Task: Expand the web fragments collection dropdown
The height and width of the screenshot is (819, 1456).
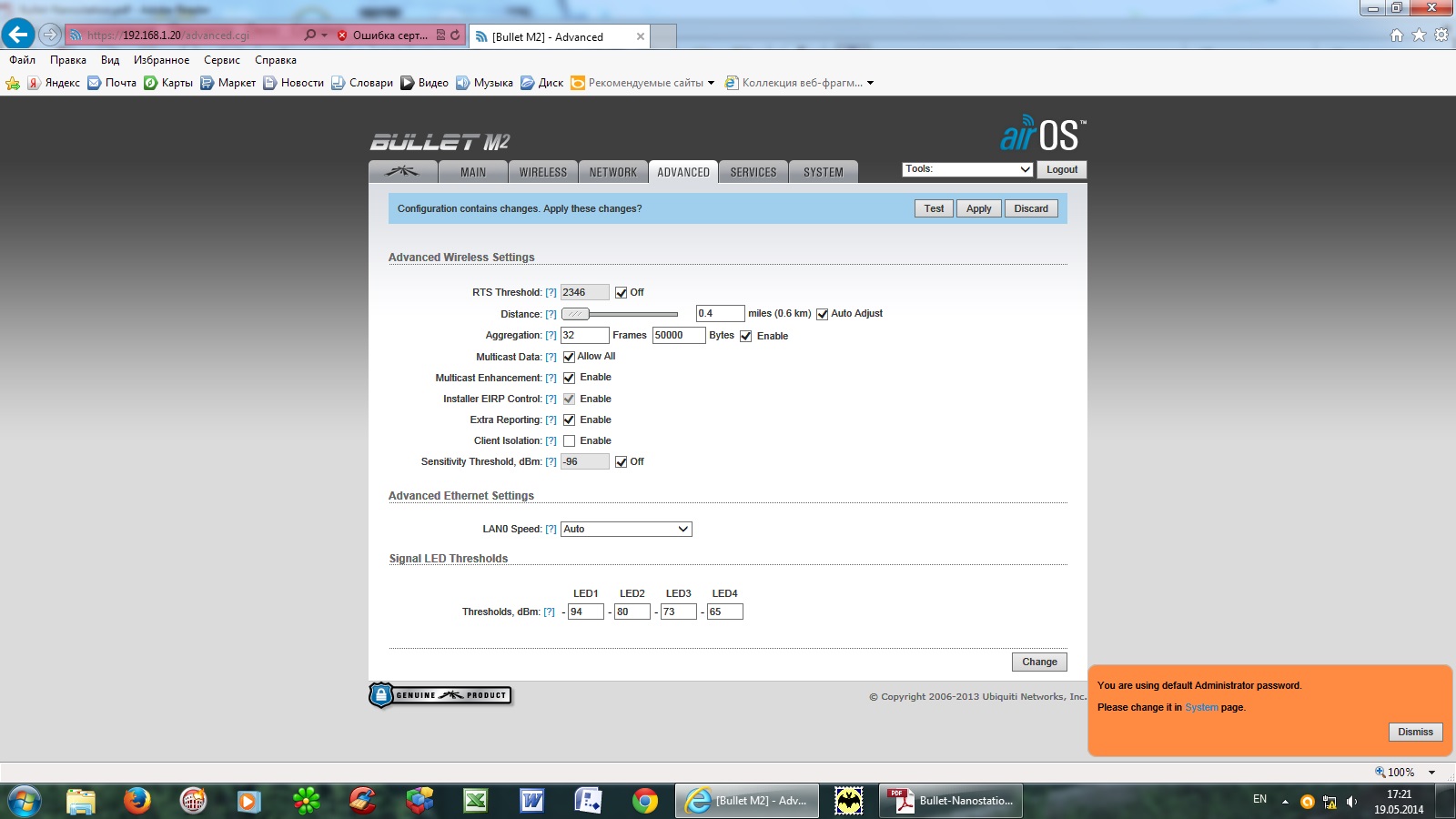Action: 870,83
